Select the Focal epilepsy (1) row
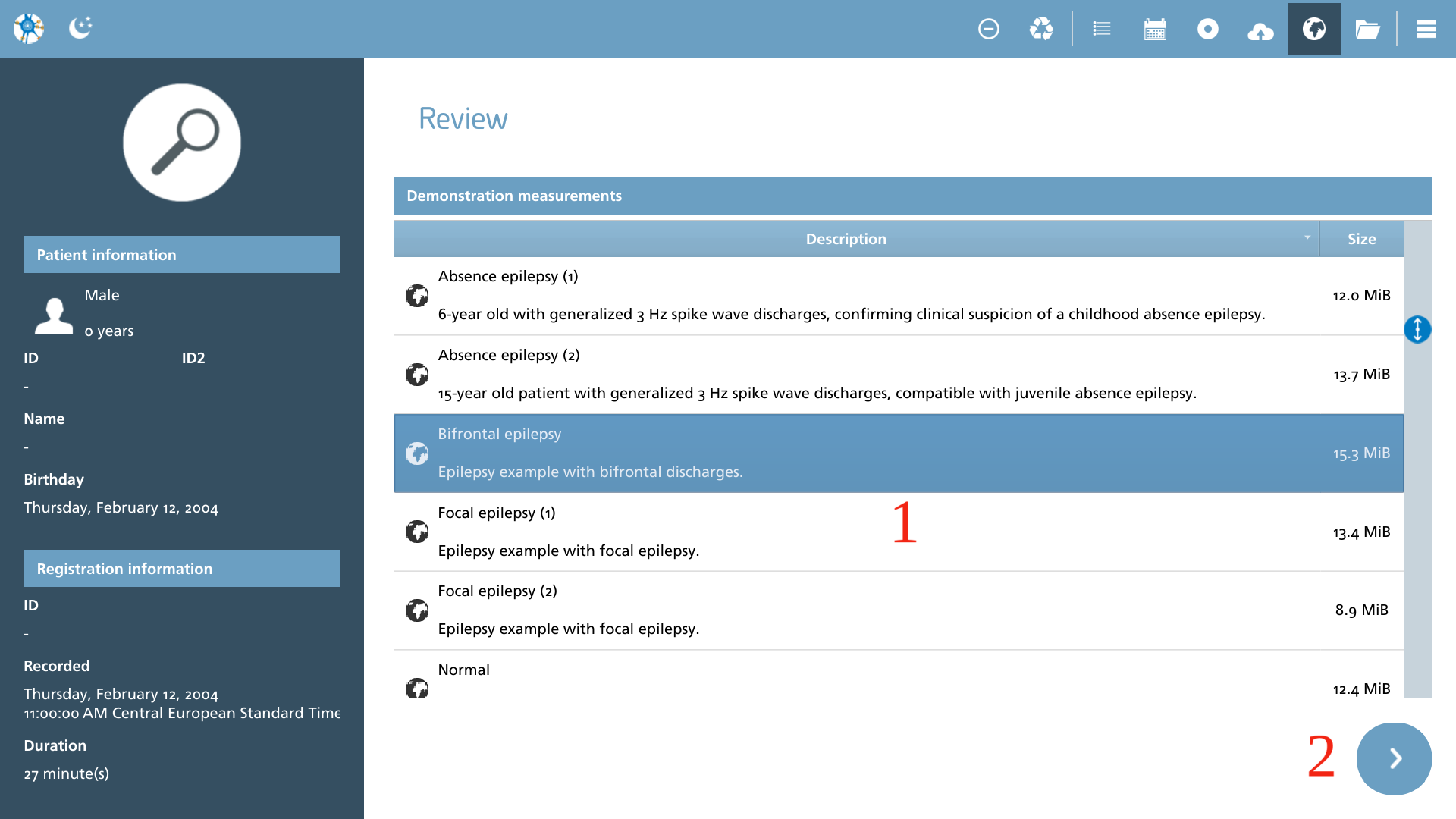Viewport: 1456px width, 819px height. 899,532
